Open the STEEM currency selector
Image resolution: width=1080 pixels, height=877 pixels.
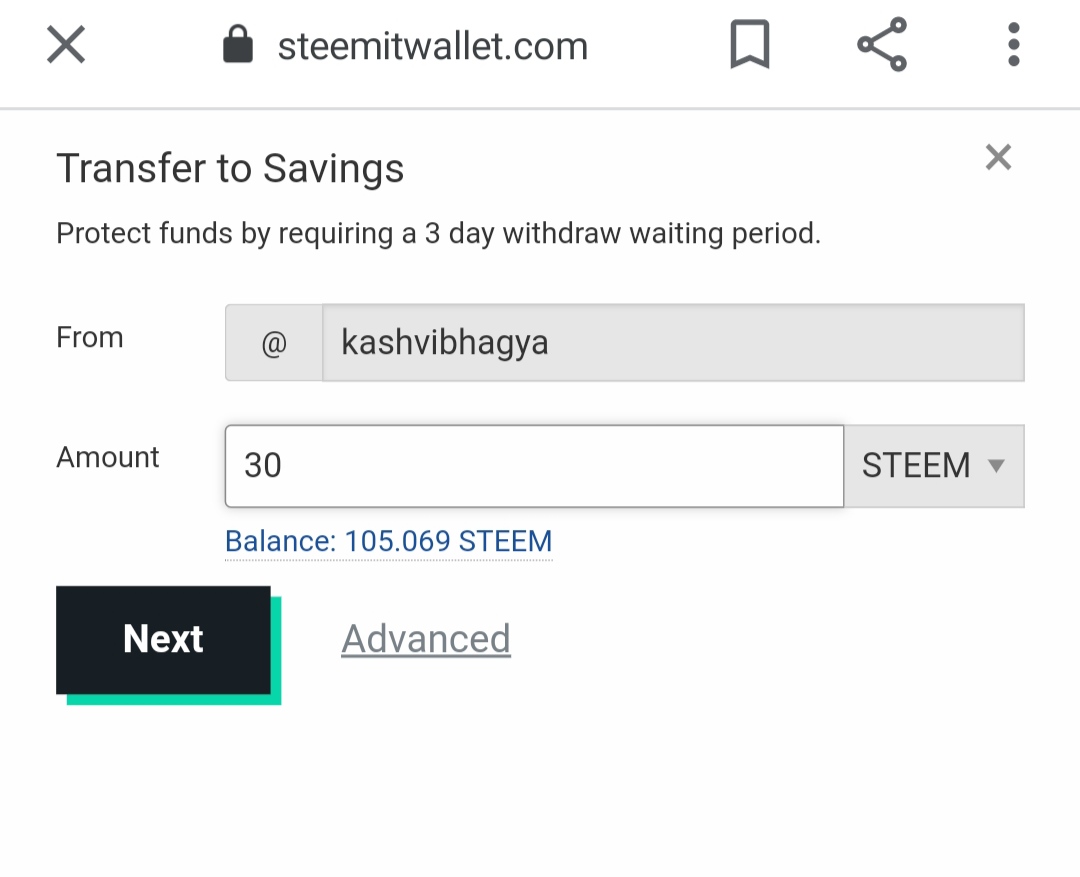pyautogui.click(x=934, y=466)
